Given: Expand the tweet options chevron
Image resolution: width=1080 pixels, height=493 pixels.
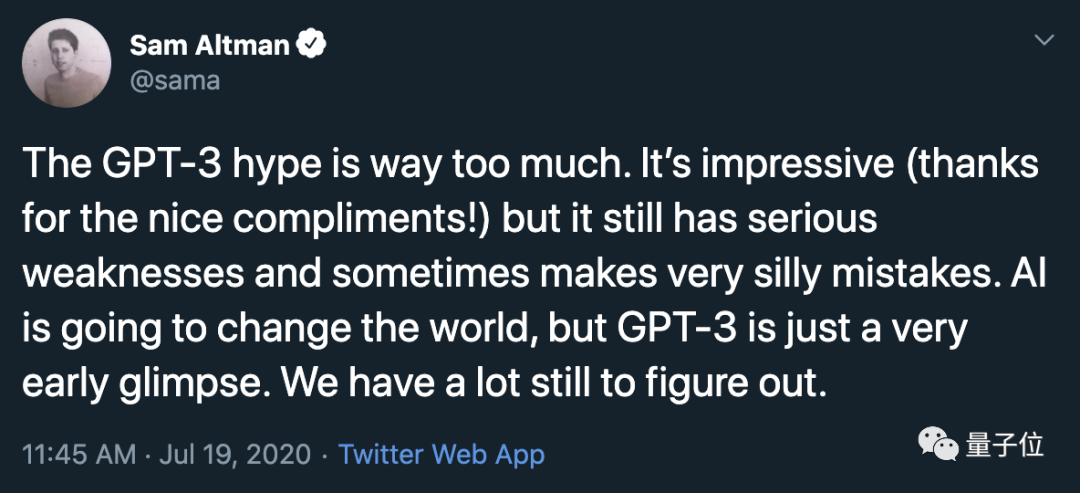Looking at the screenshot, I should 1044,41.
